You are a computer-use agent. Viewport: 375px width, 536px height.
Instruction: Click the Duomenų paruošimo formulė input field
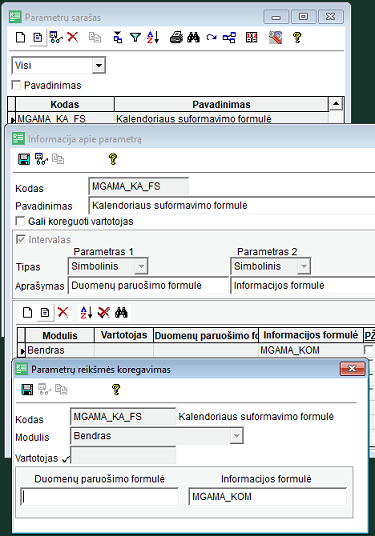click(x=99, y=497)
